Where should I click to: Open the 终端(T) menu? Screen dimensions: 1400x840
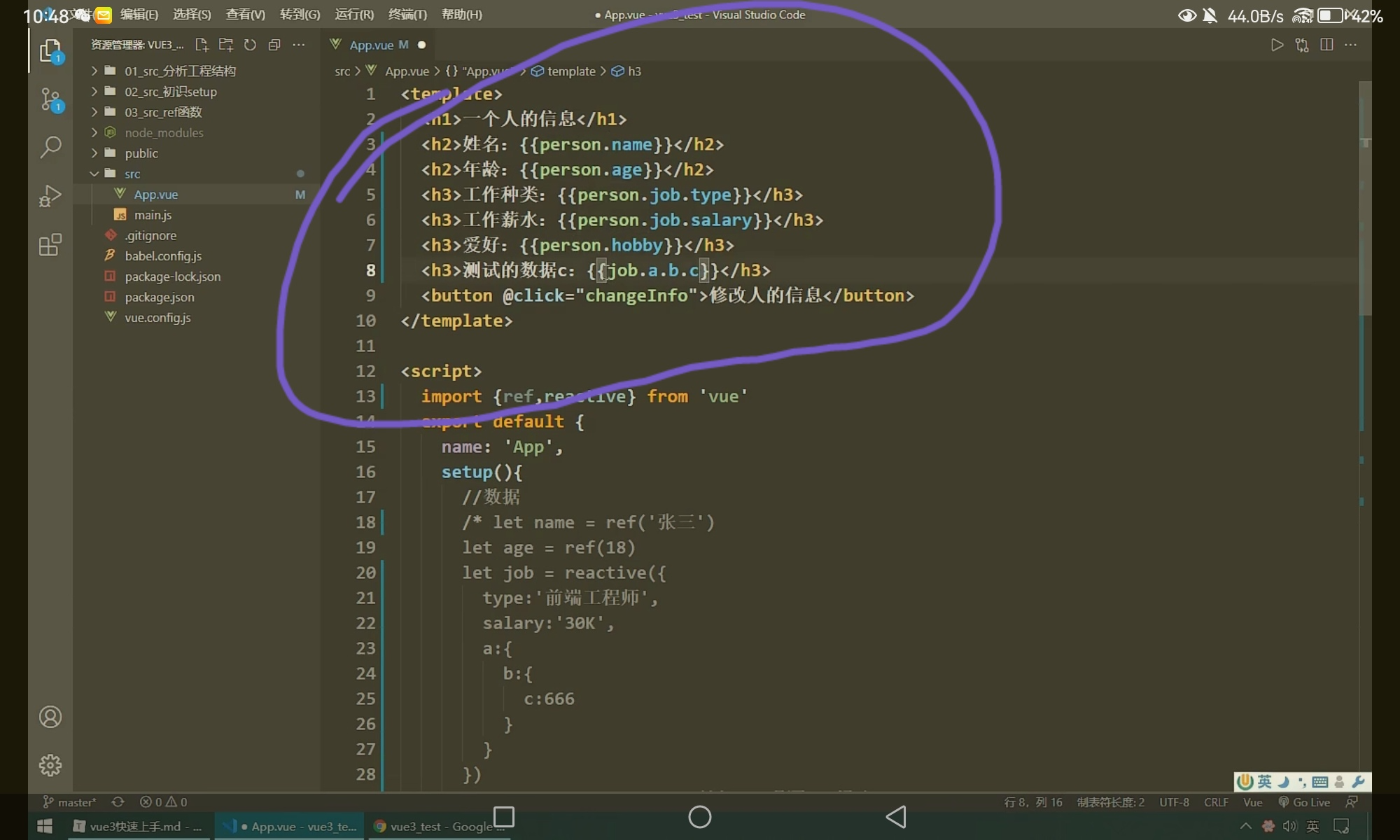tap(407, 14)
